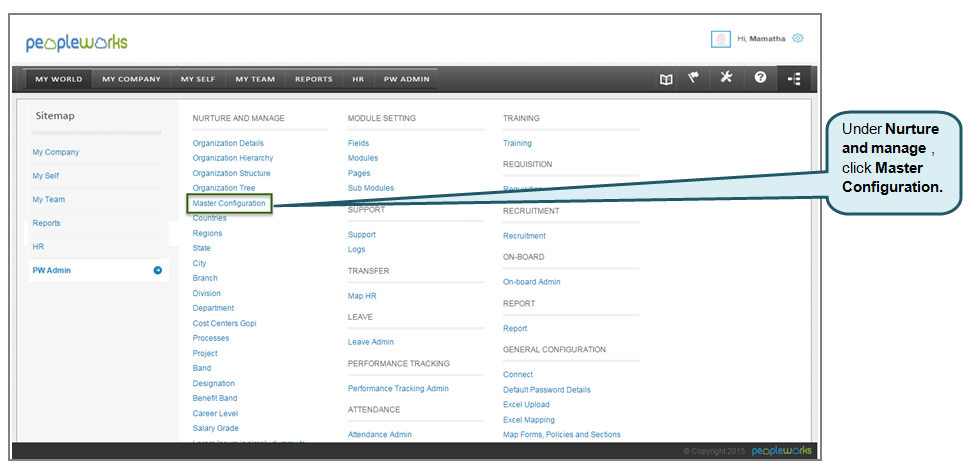Viewport: 965px width, 466px height.
Task: Open the Logs link
Action: point(356,249)
